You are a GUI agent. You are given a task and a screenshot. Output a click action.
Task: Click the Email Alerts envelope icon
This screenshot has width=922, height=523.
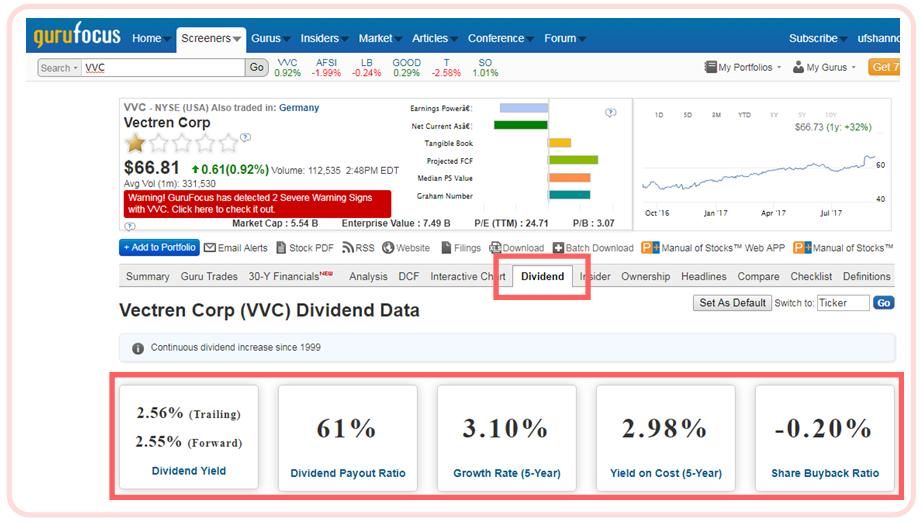pyautogui.click(x=210, y=248)
